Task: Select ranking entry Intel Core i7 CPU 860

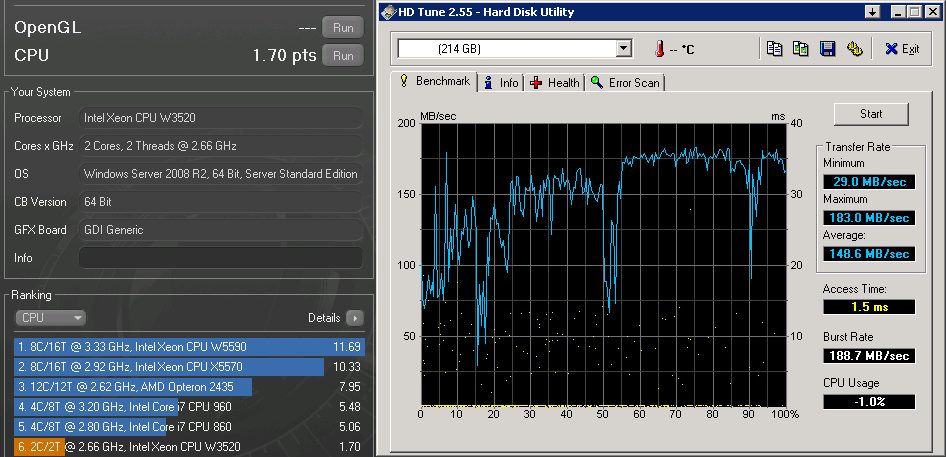Action: pyautogui.click(x=189, y=427)
